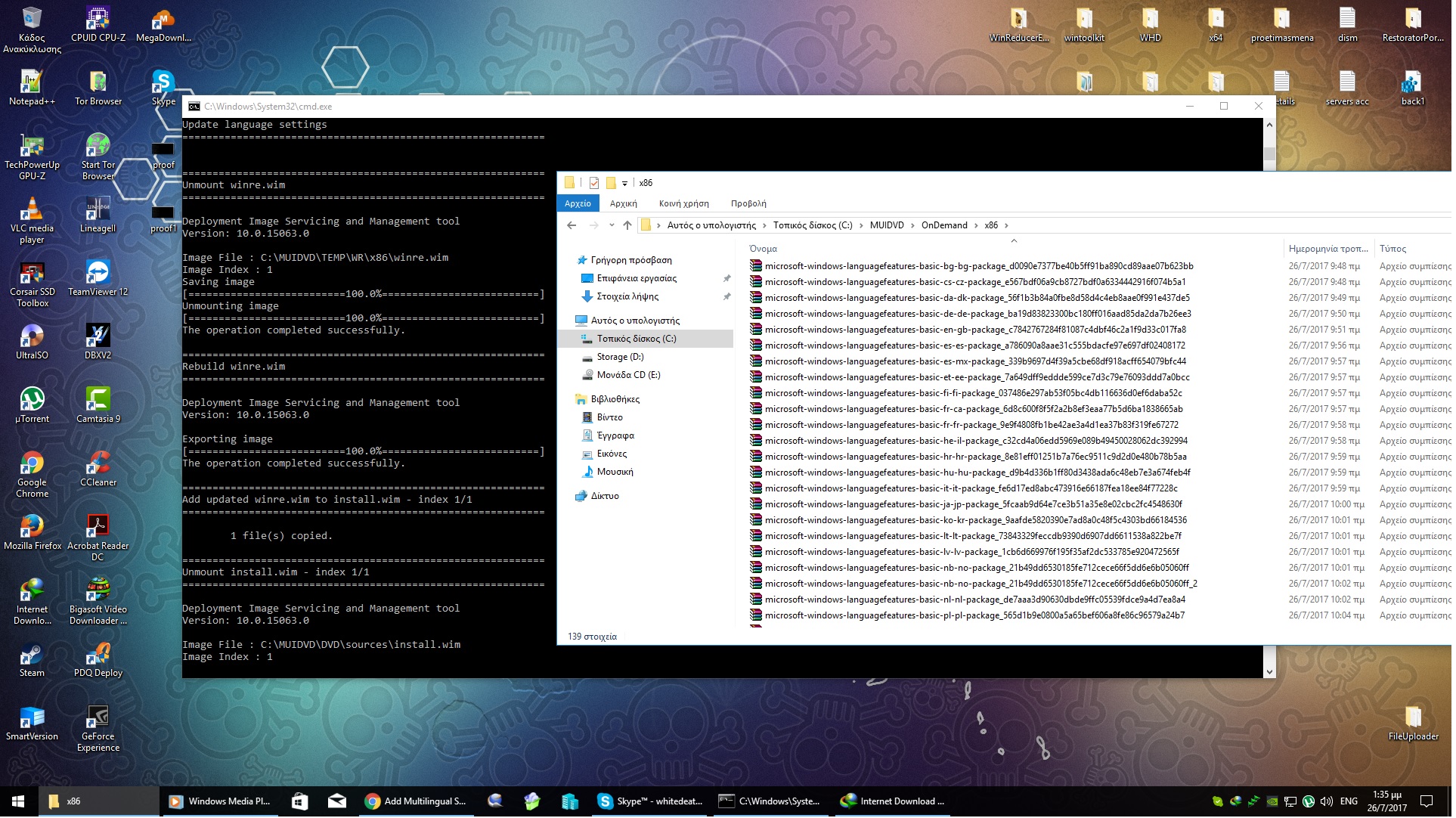Open Camtasia 9 desktop icon

(98, 405)
